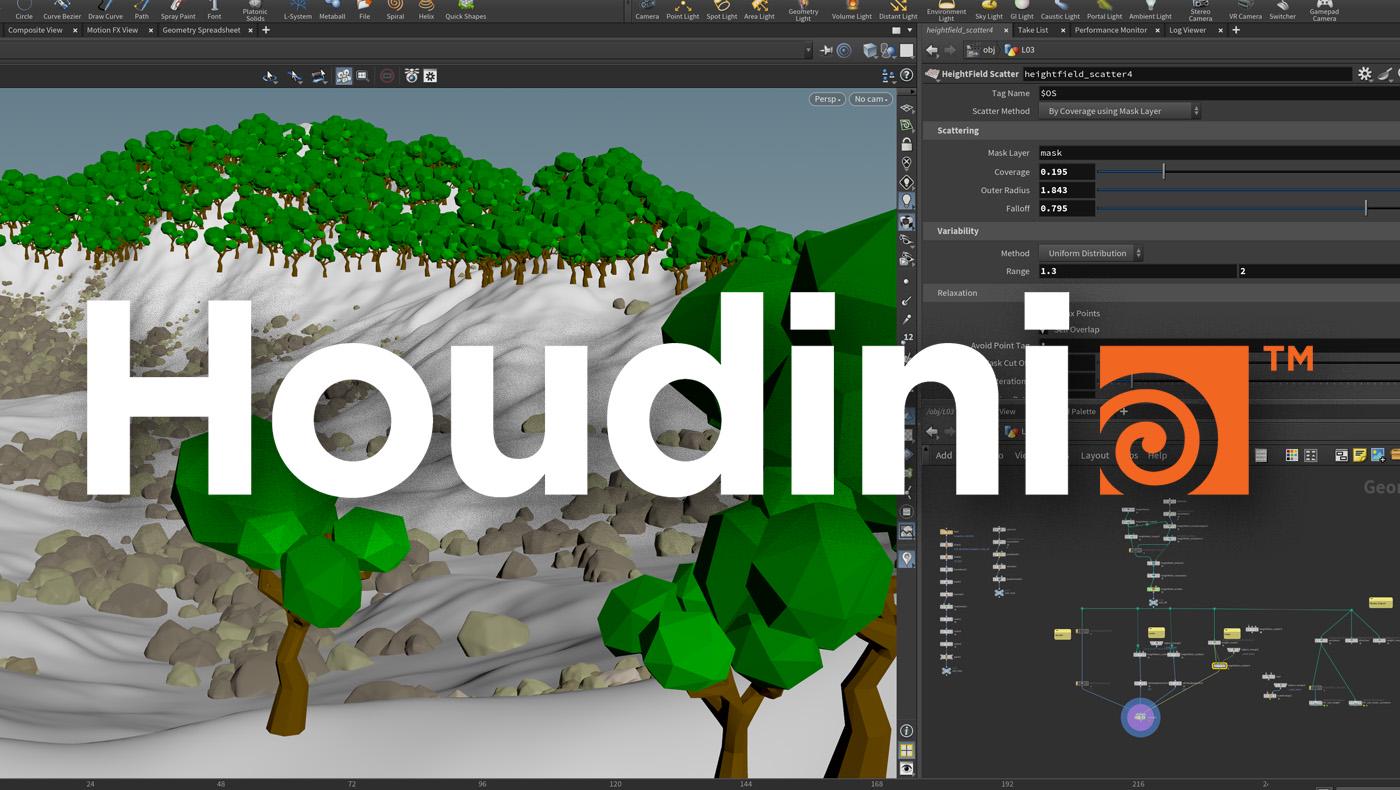Choose the Spray Paint shelf tool
This screenshot has width=1400, height=790.
(x=178, y=10)
